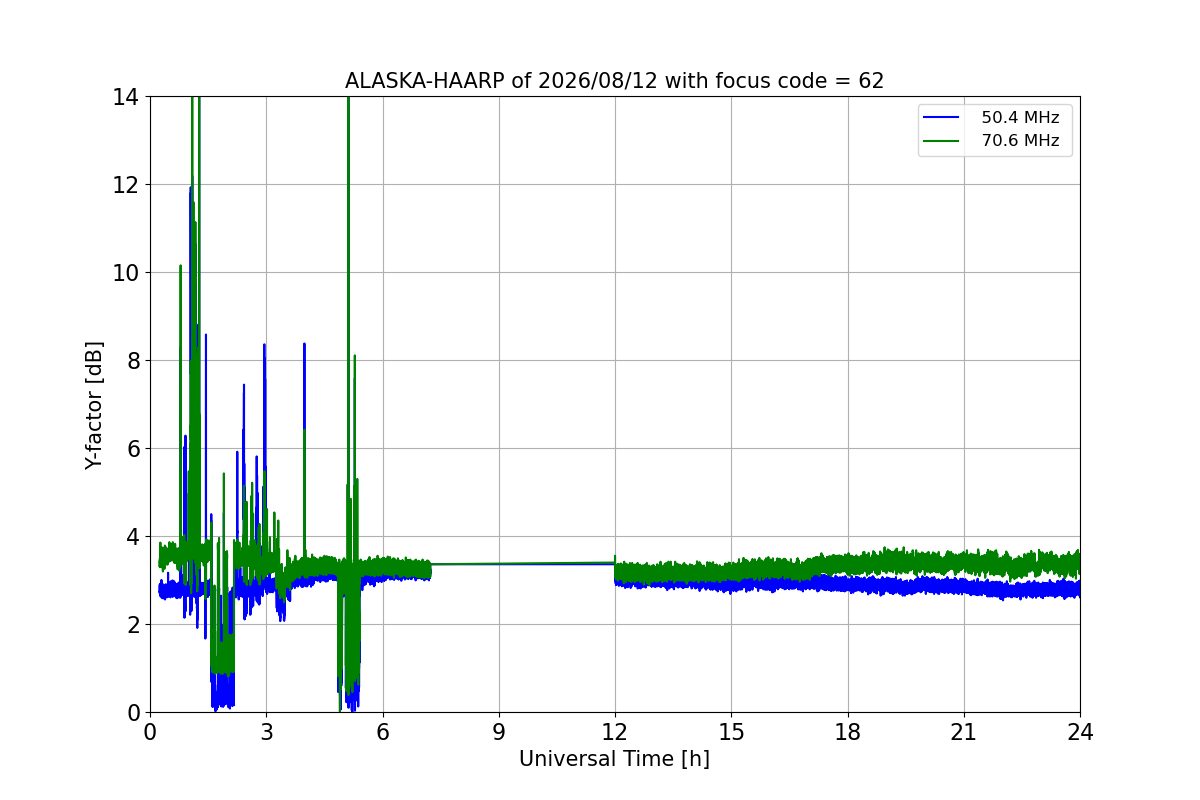
Task: Click the x-axis tick label 15
Action: 731,732
